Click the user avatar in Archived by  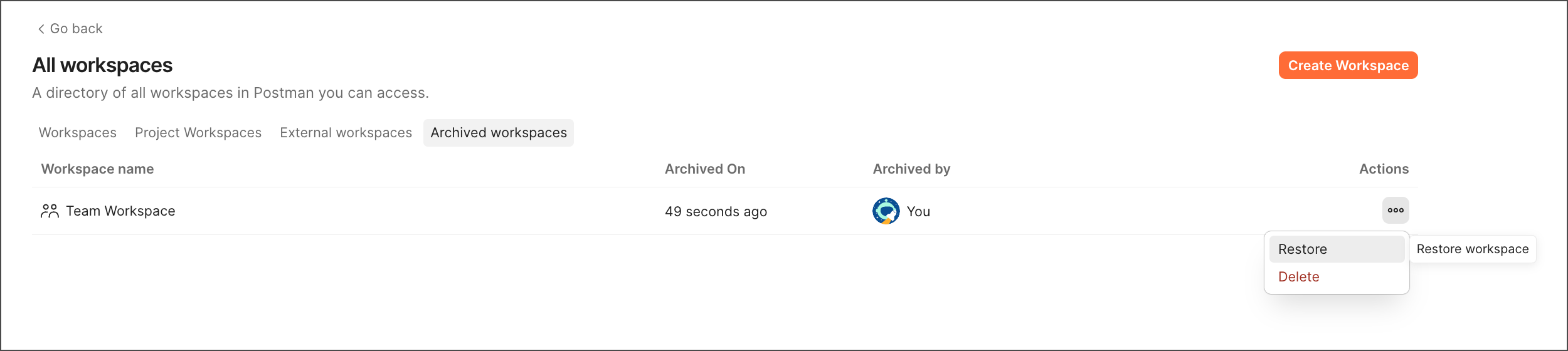pos(886,211)
